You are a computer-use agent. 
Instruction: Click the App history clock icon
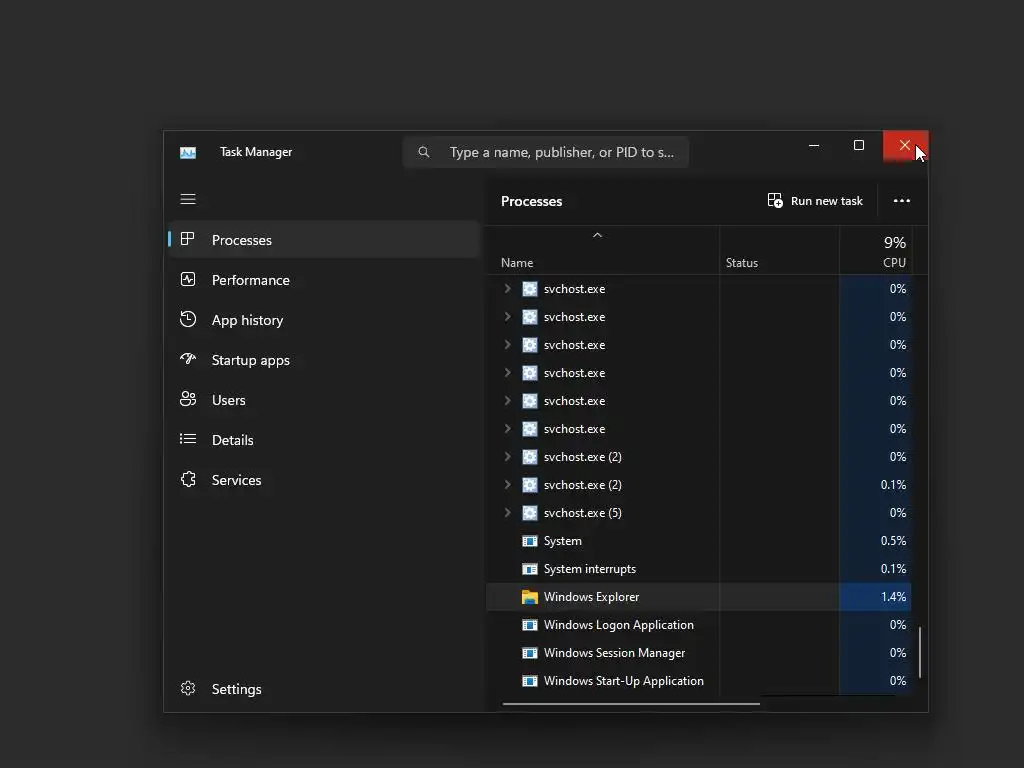click(x=187, y=319)
